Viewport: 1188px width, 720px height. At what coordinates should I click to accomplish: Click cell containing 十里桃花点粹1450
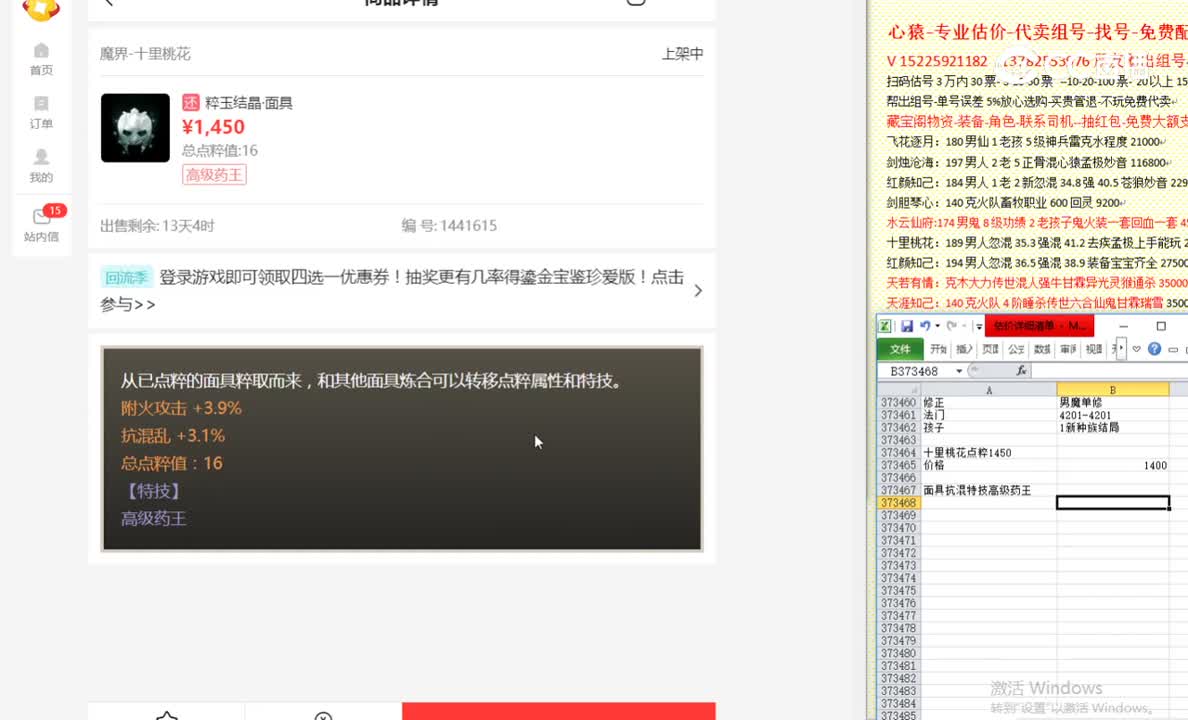tap(988, 452)
